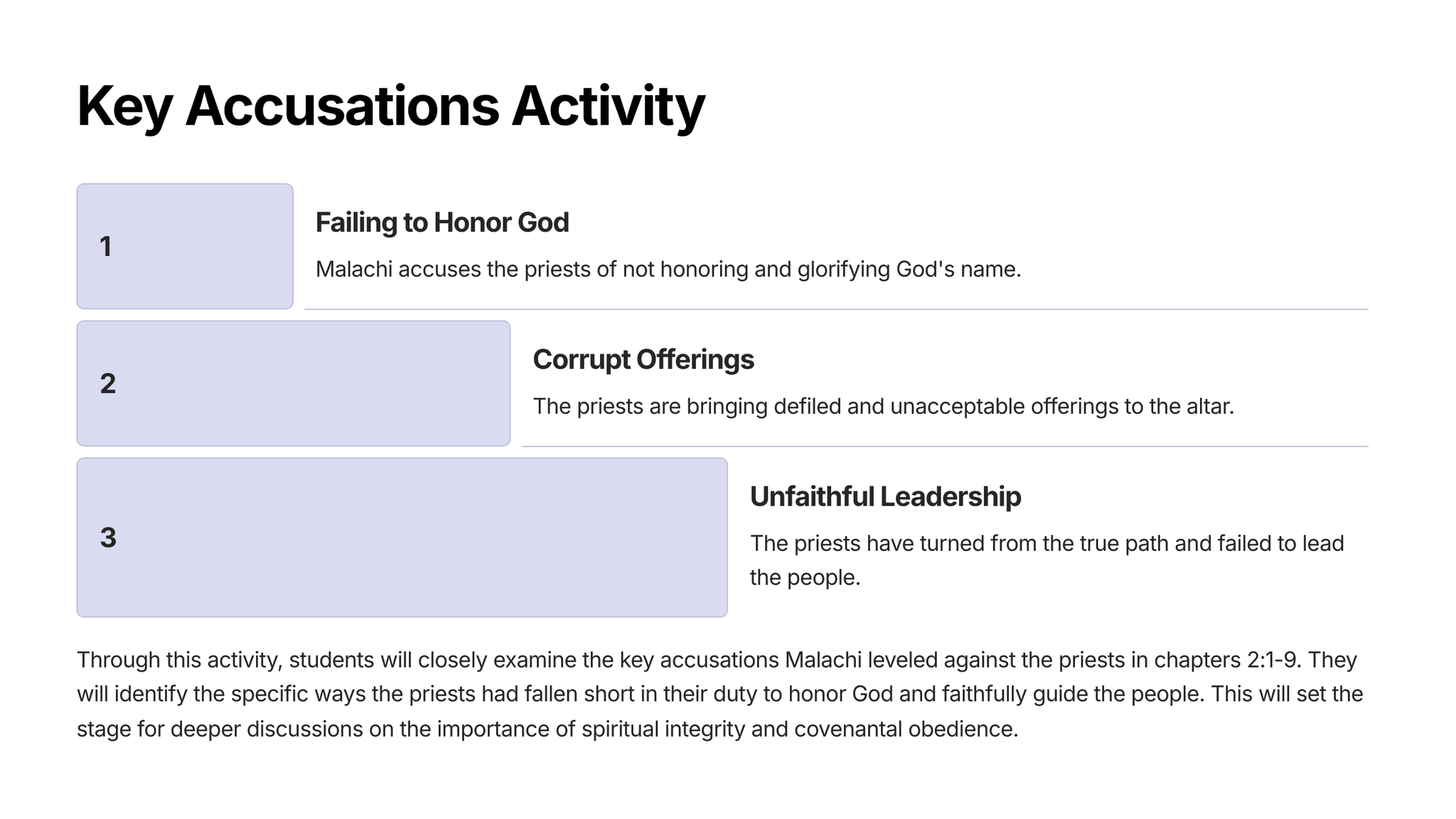Click the "Corrupt Offerings" heading

(643, 360)
